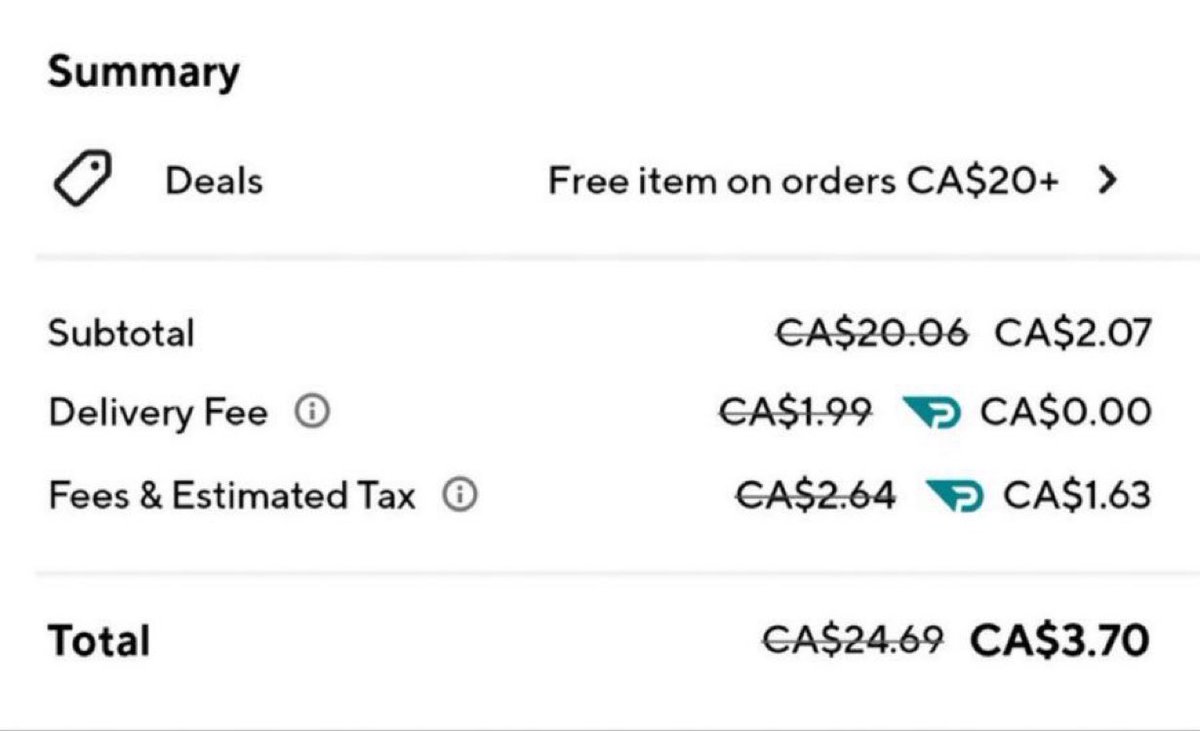Viewport: 1200px width, 731px height.
Task: Click the crossed-out delivery fee CA$1.99
Action: point(796,411)
